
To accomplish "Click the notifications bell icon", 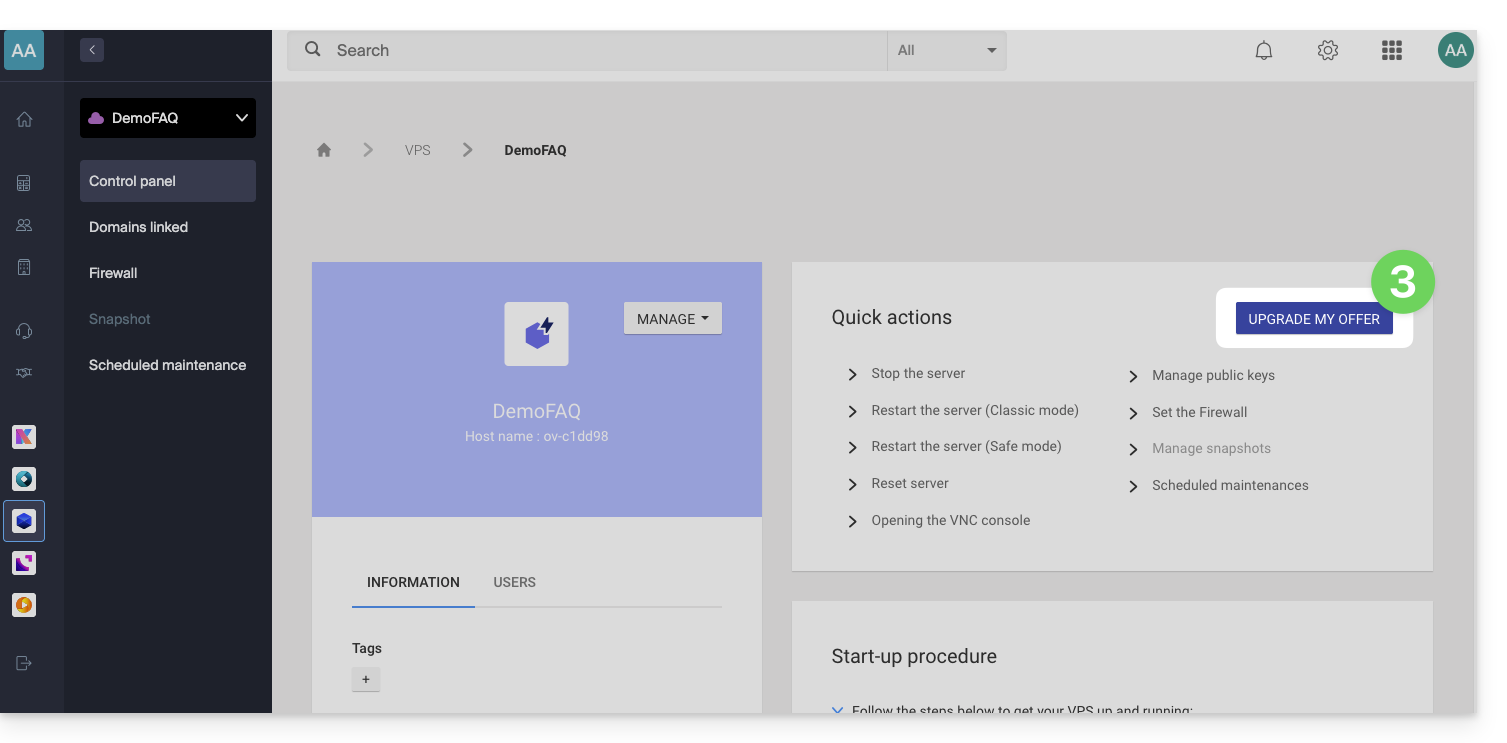I will tap(1264, 50).
